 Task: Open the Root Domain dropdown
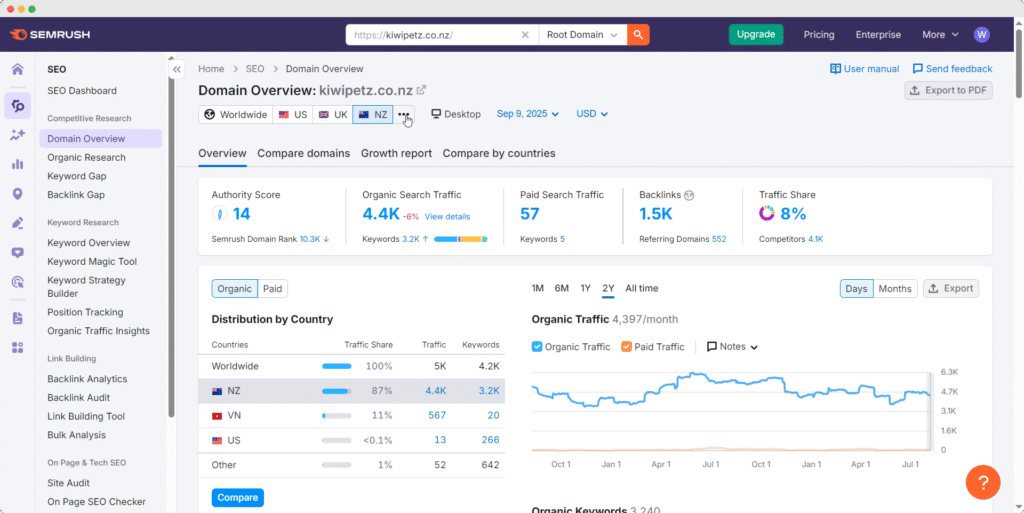(582, 34)
